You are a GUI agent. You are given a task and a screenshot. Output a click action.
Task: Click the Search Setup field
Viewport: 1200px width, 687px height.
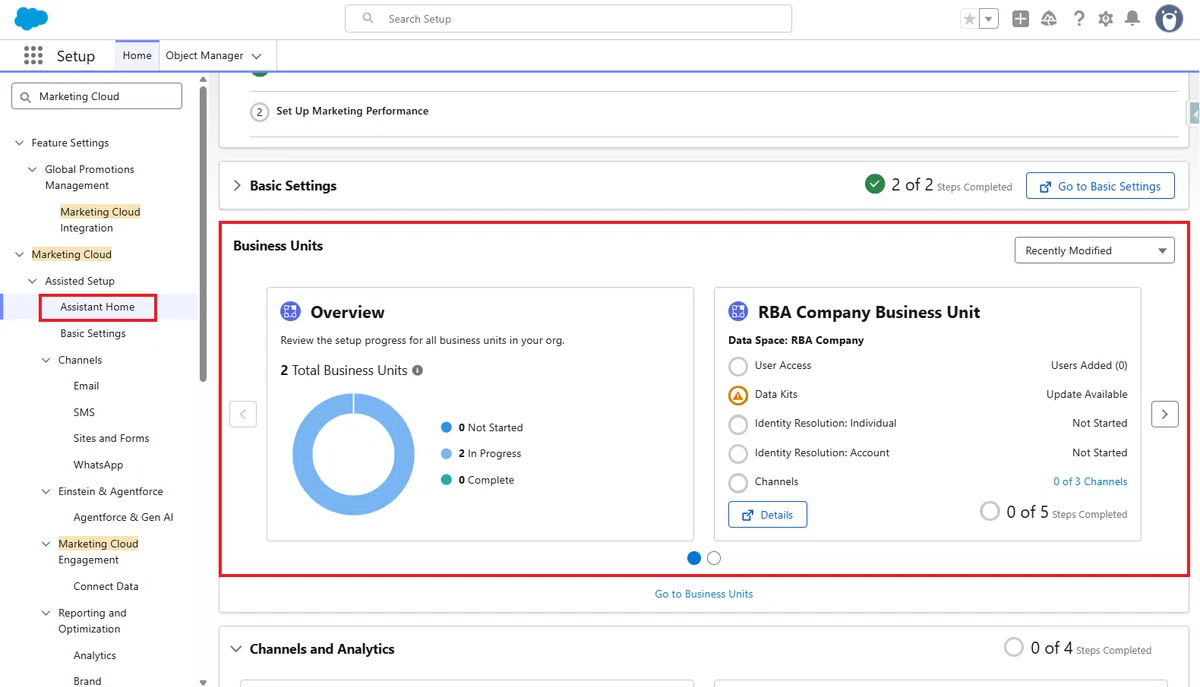point(568,19)
